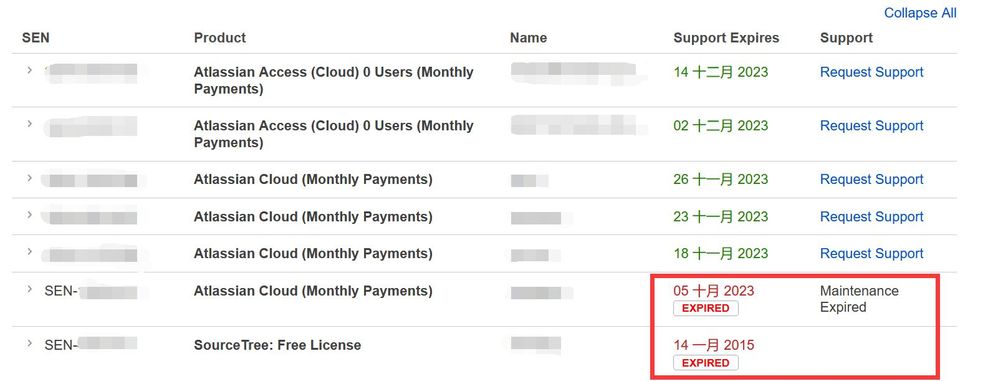Click Atlassian Access product expiring 02 十二月 2023
Viewport: 998px width, 381px height.
pos(334,134)
